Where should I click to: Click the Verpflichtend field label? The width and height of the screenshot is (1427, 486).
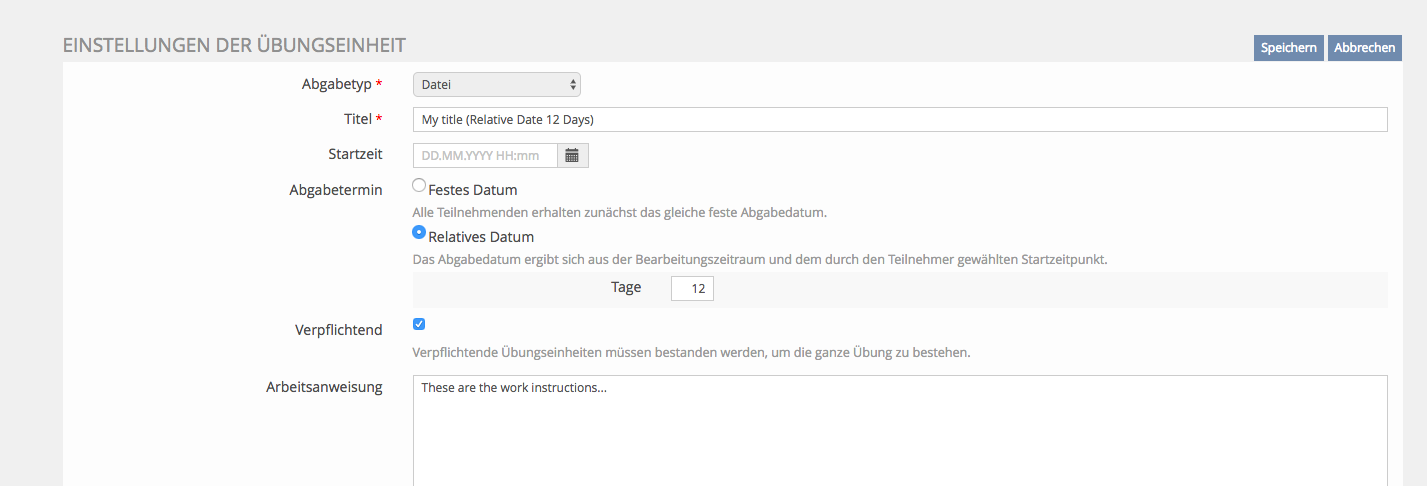tap(338, 330)
